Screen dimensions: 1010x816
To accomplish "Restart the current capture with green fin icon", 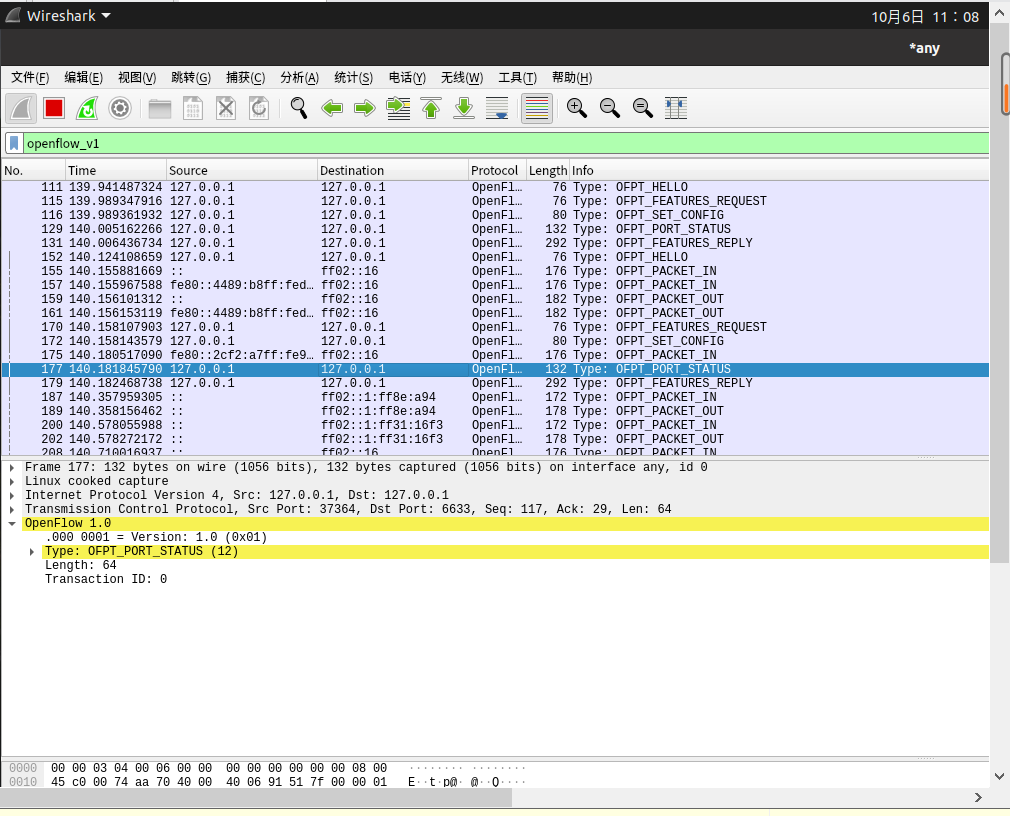I will coord(87,108).
